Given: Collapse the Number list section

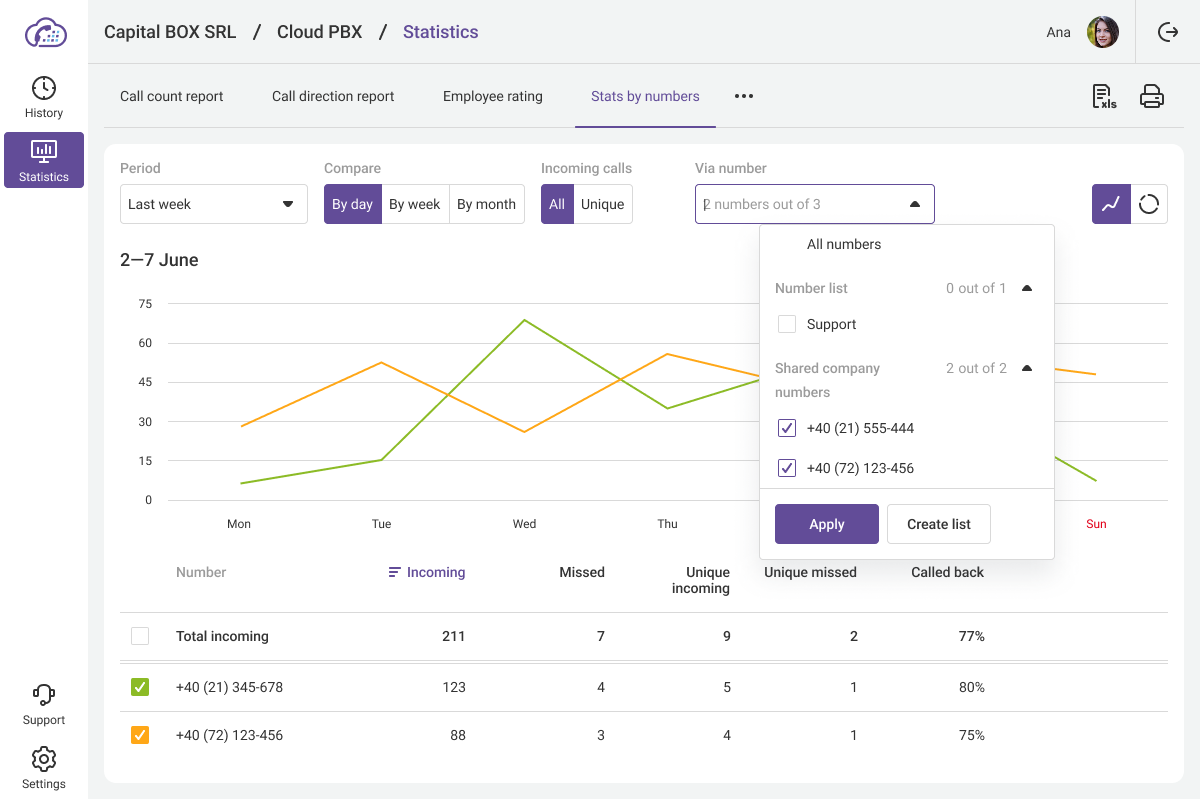Looking at the screenshot, I should [x=1026, y=288].
